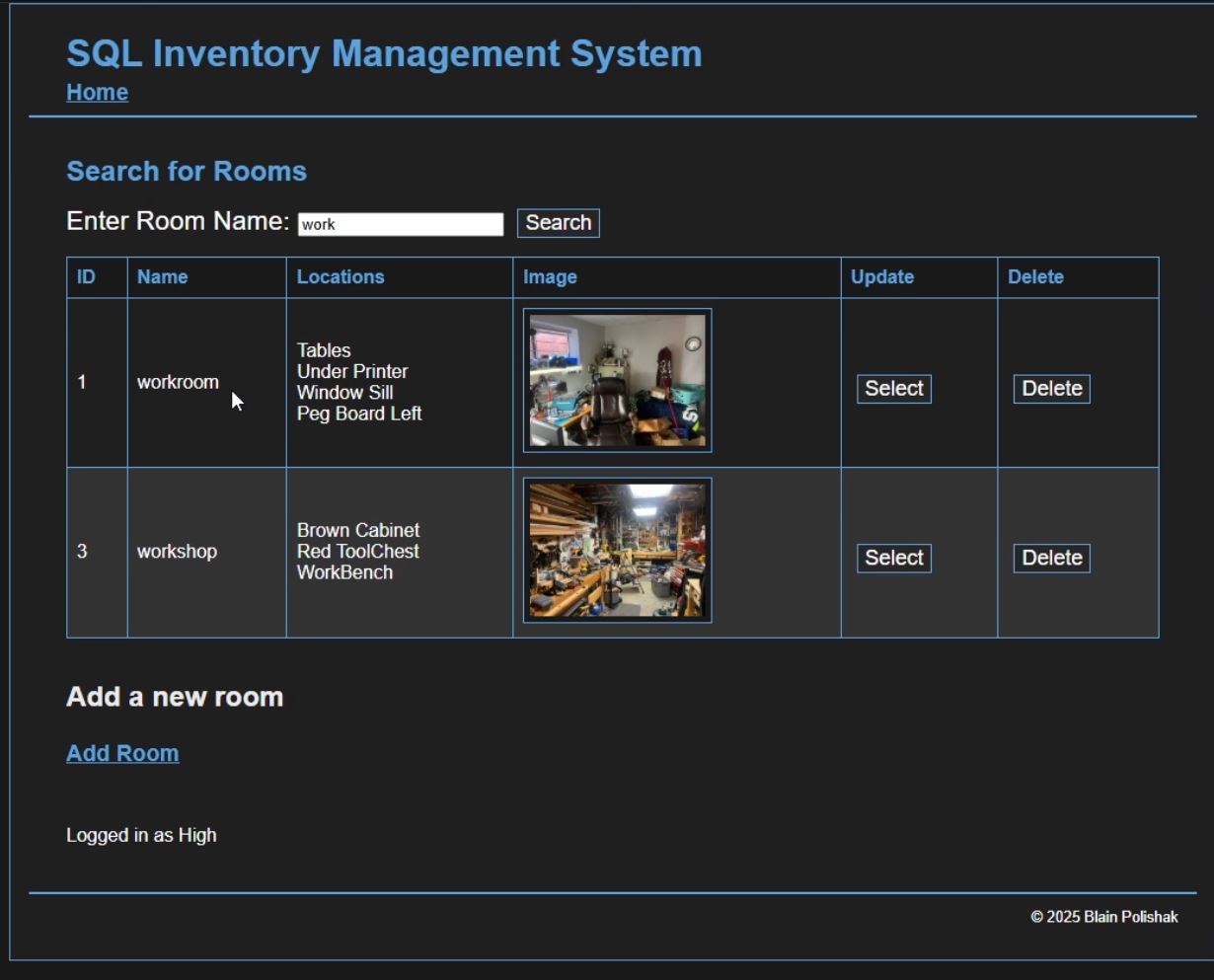
Task: Open the Home link
Action: (x=97, y=93)
